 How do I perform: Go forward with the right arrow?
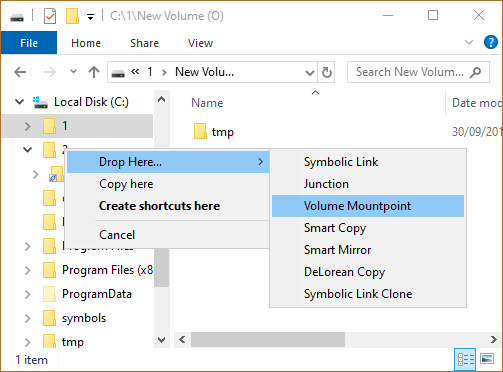click(x=50, y=72)
